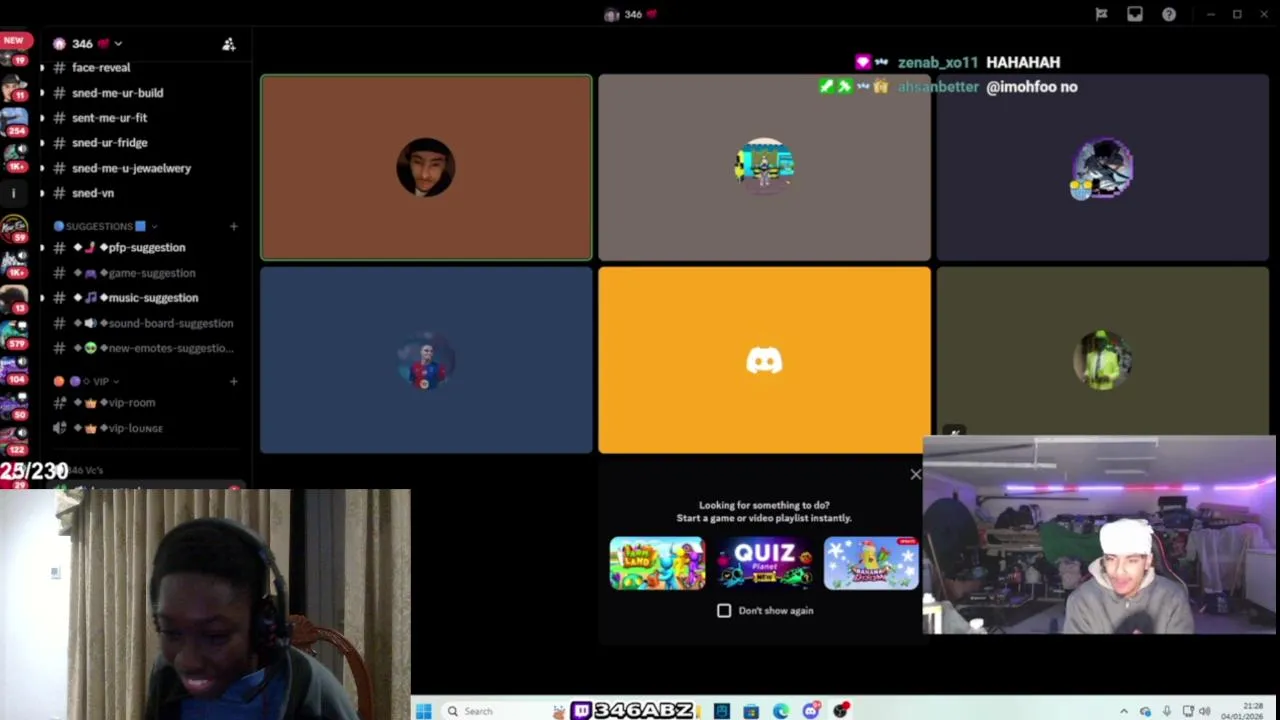Add a channel to the VIP category
Viewport: 1280px width, 720px height.
pos(234,381)
